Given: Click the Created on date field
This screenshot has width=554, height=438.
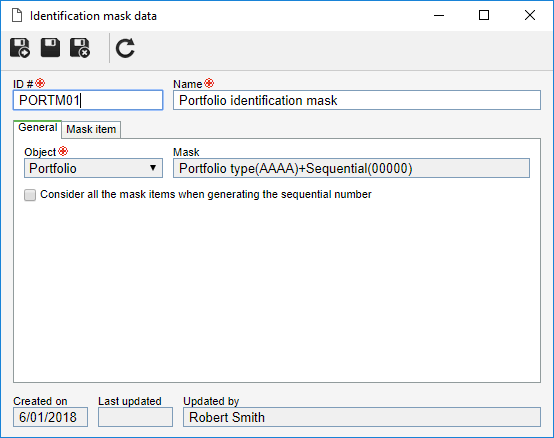Looking at the screenshot, I should 51,417.
